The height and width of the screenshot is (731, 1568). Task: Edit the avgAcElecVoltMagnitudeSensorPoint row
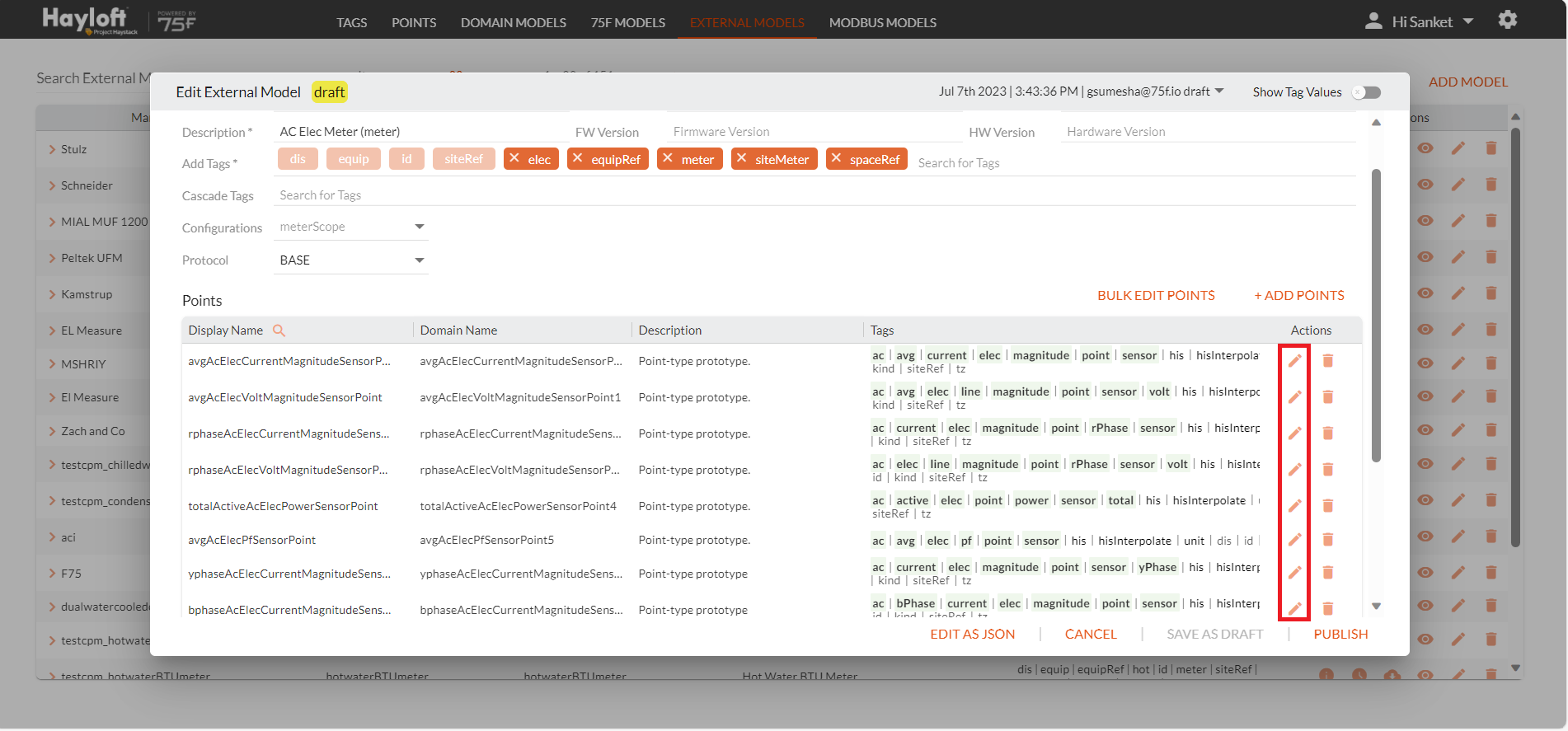(x=1295, y=397)
